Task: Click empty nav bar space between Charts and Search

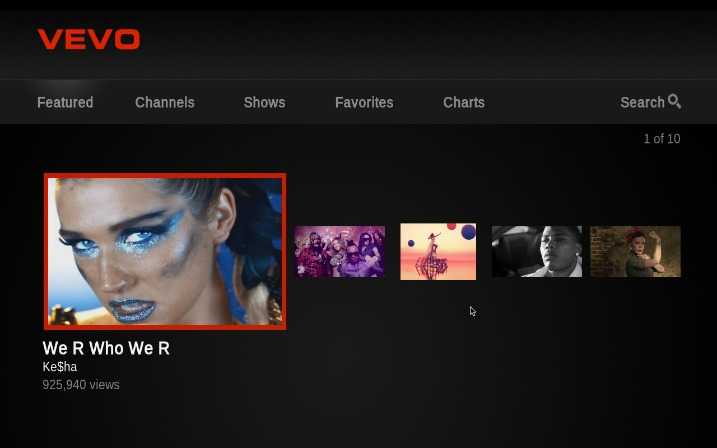Action: (550, 102)
